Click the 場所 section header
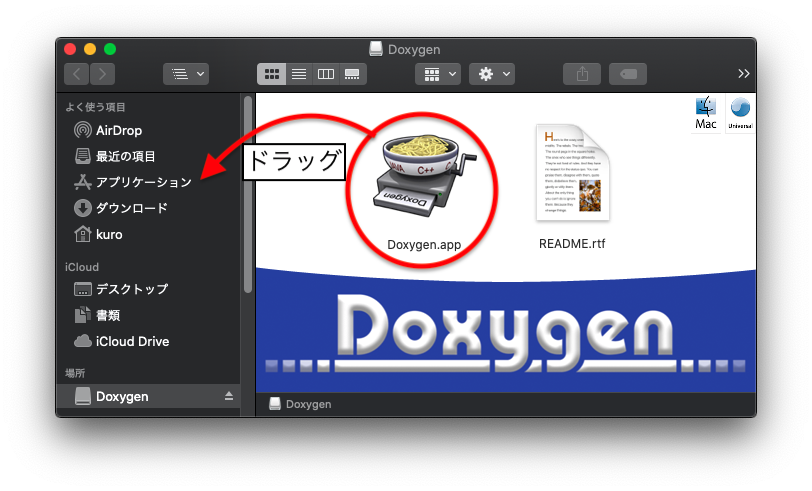 tap(75, 373)
